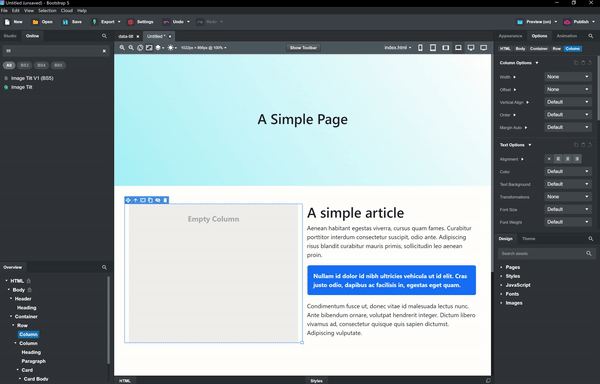The height and width of the screenshot is (384, 600).
Task: Clear the component search field
Action: (104, 51)
